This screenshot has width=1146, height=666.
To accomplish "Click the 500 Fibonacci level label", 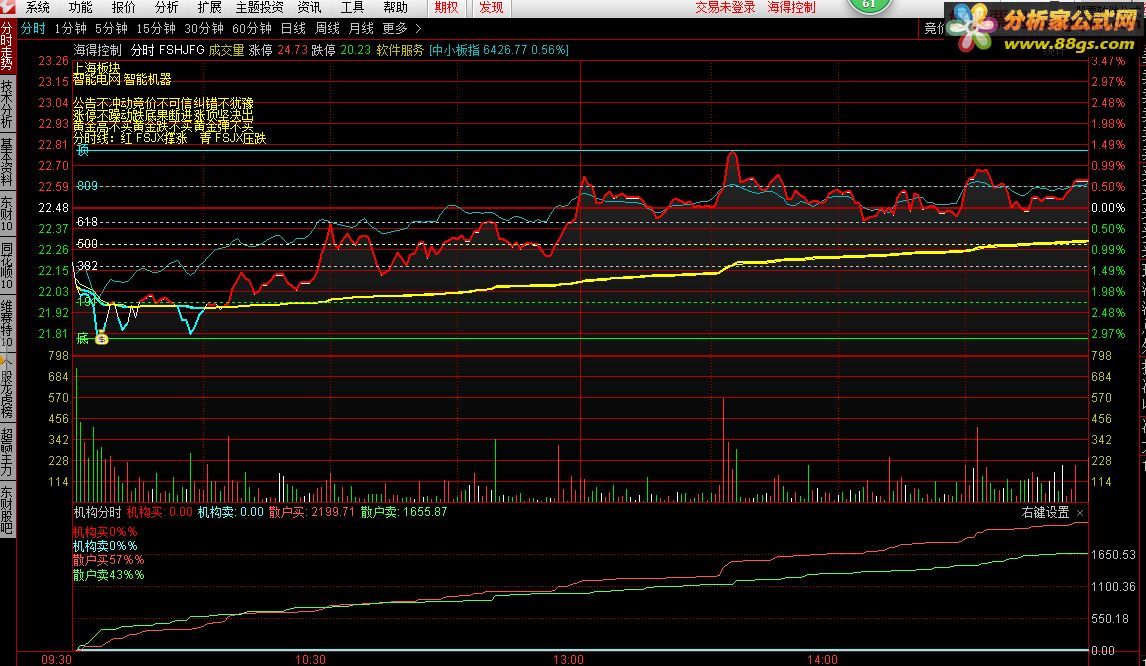I will pos(87,243).
